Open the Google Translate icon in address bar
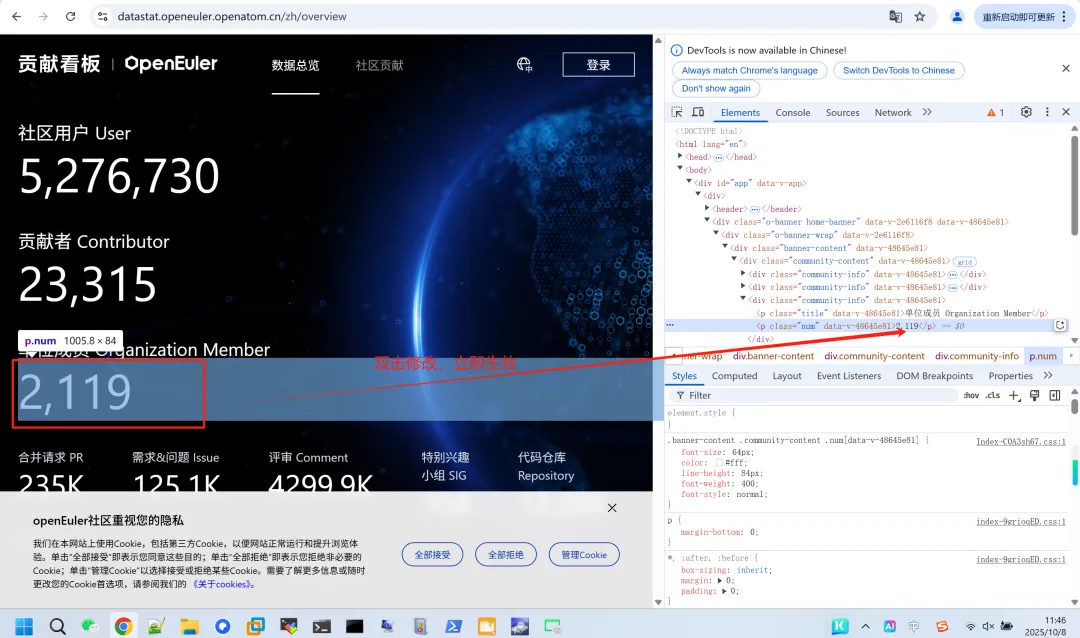The width and height of the screenshot is (1080, 638). coord(896,17)
